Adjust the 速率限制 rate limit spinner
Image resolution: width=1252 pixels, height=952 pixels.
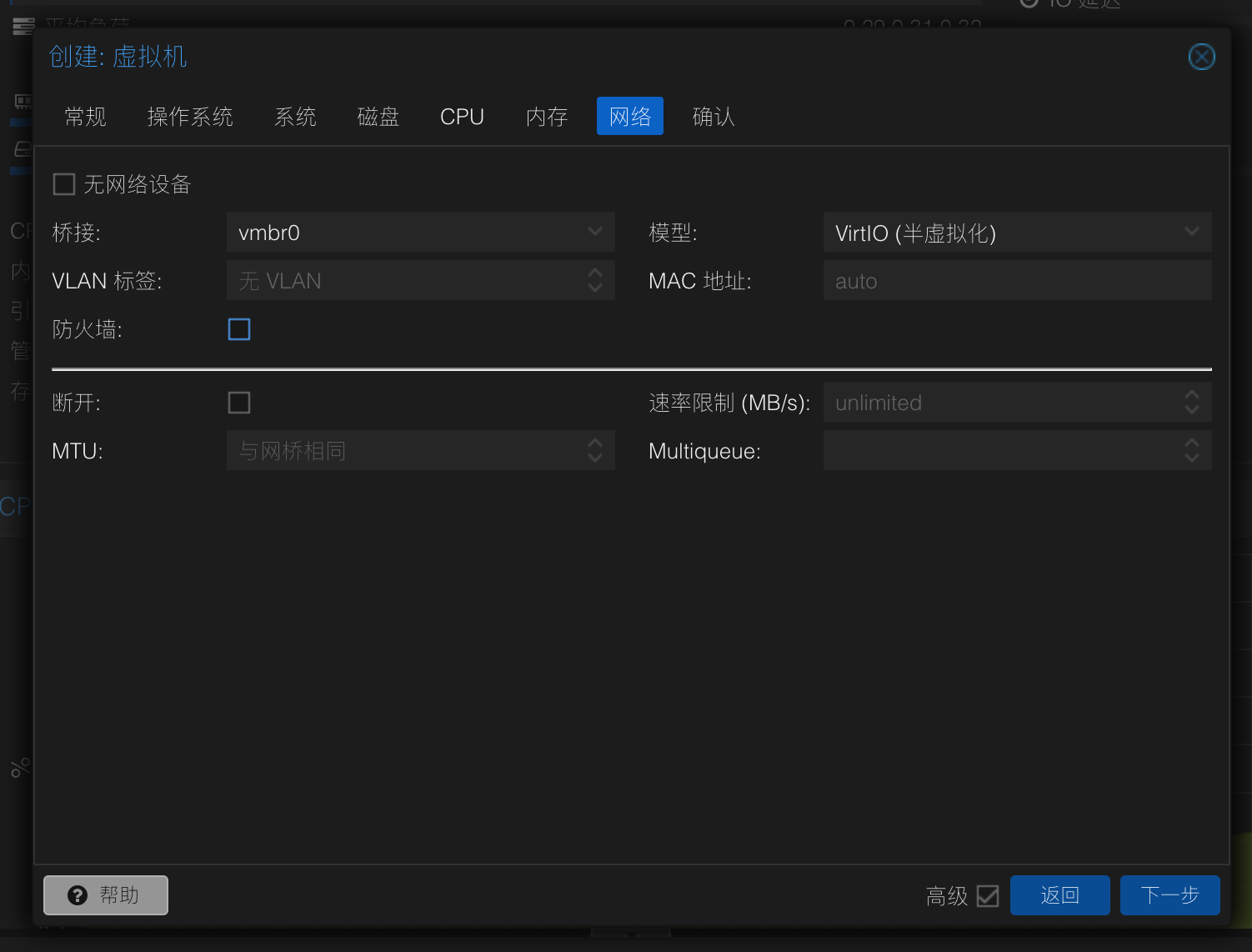[x=1191, y=403]
